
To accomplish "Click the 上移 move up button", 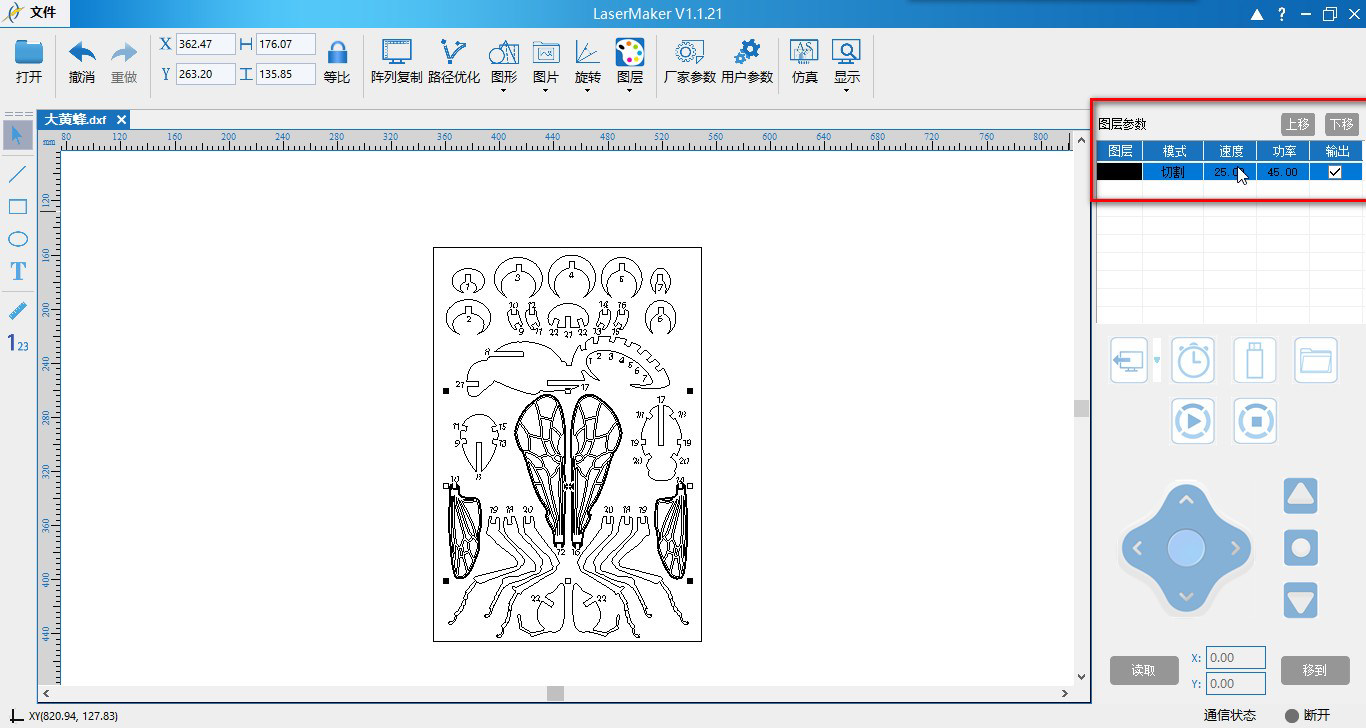I will pyautogui.click(x=1297, y=124).
